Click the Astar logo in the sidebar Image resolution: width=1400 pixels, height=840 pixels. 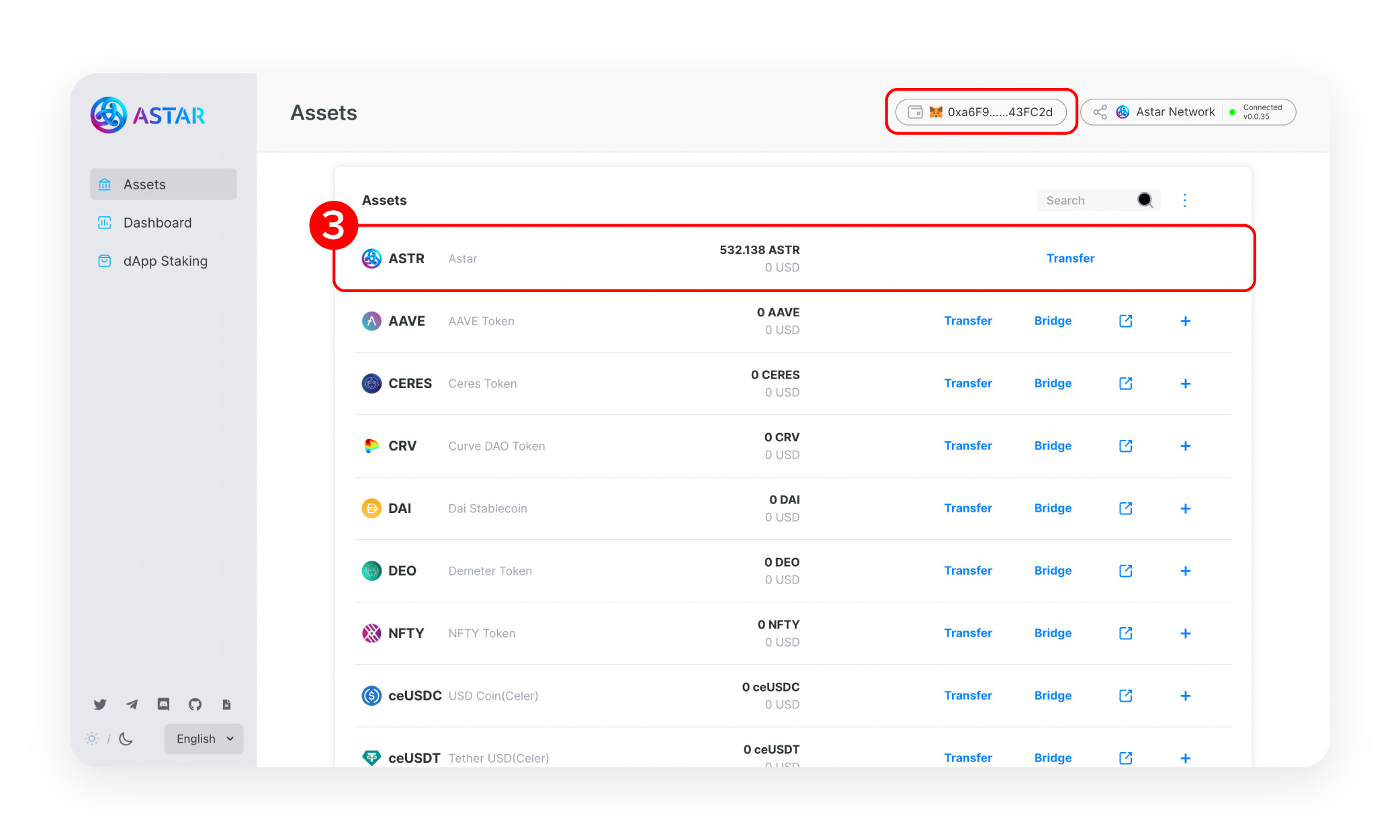pos(148,115)
